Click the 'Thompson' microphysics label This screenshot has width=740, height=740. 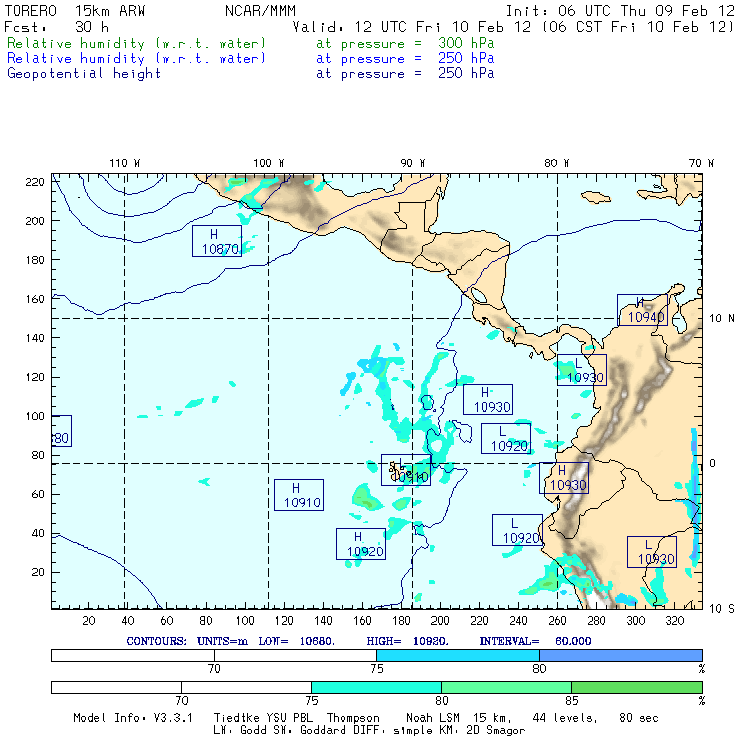[x=353, y=718]
